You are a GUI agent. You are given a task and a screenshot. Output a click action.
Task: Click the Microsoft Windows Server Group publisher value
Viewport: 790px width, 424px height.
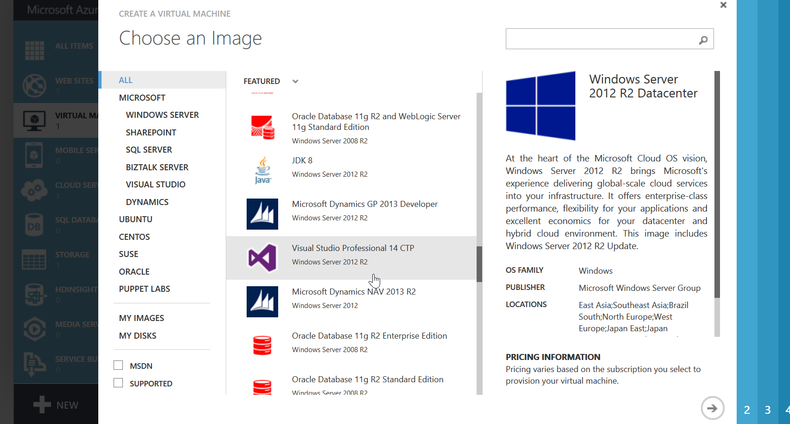coord(639,288)
